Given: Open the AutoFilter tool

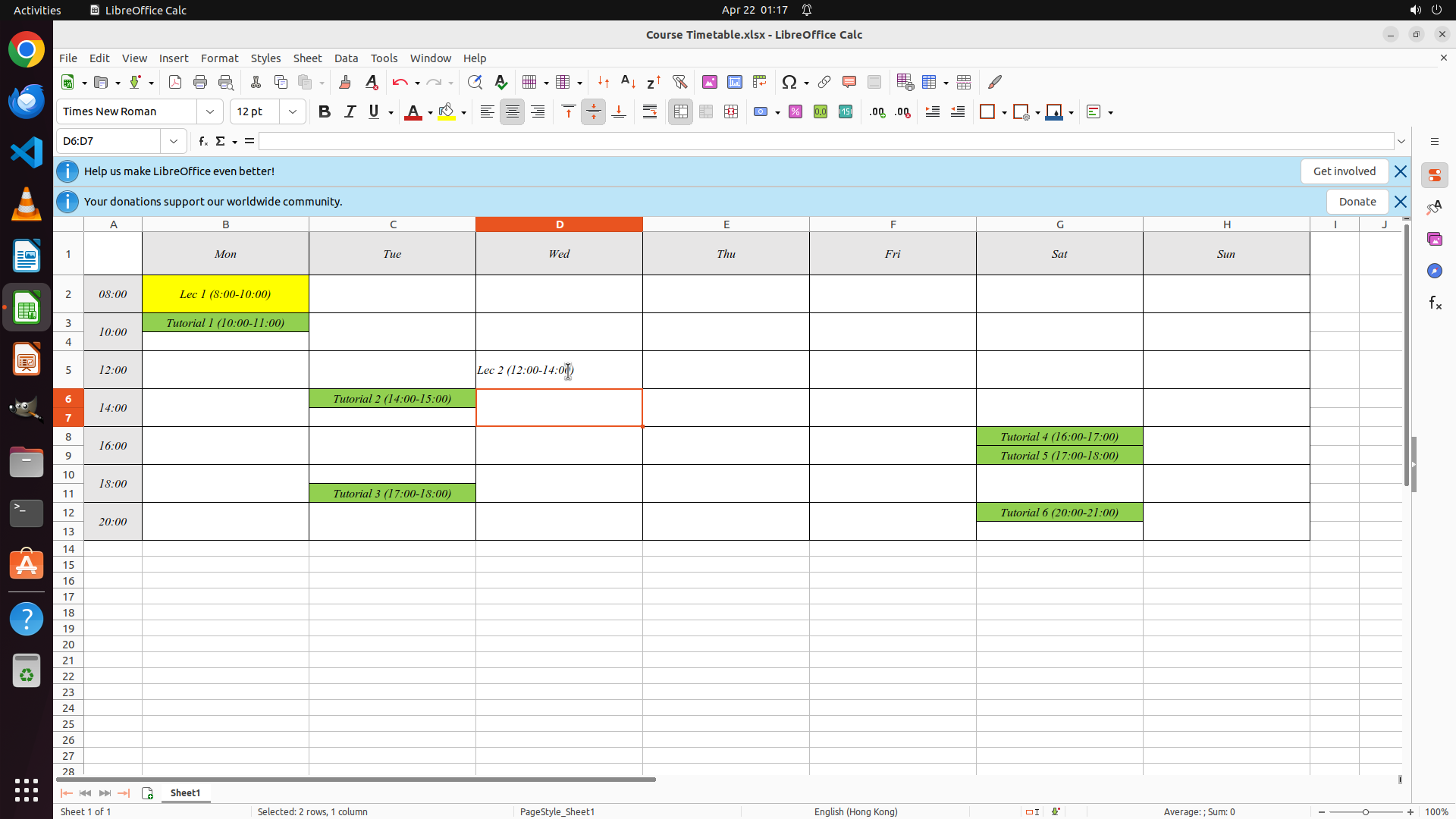Looking at the screenshot, I should 679,82.
